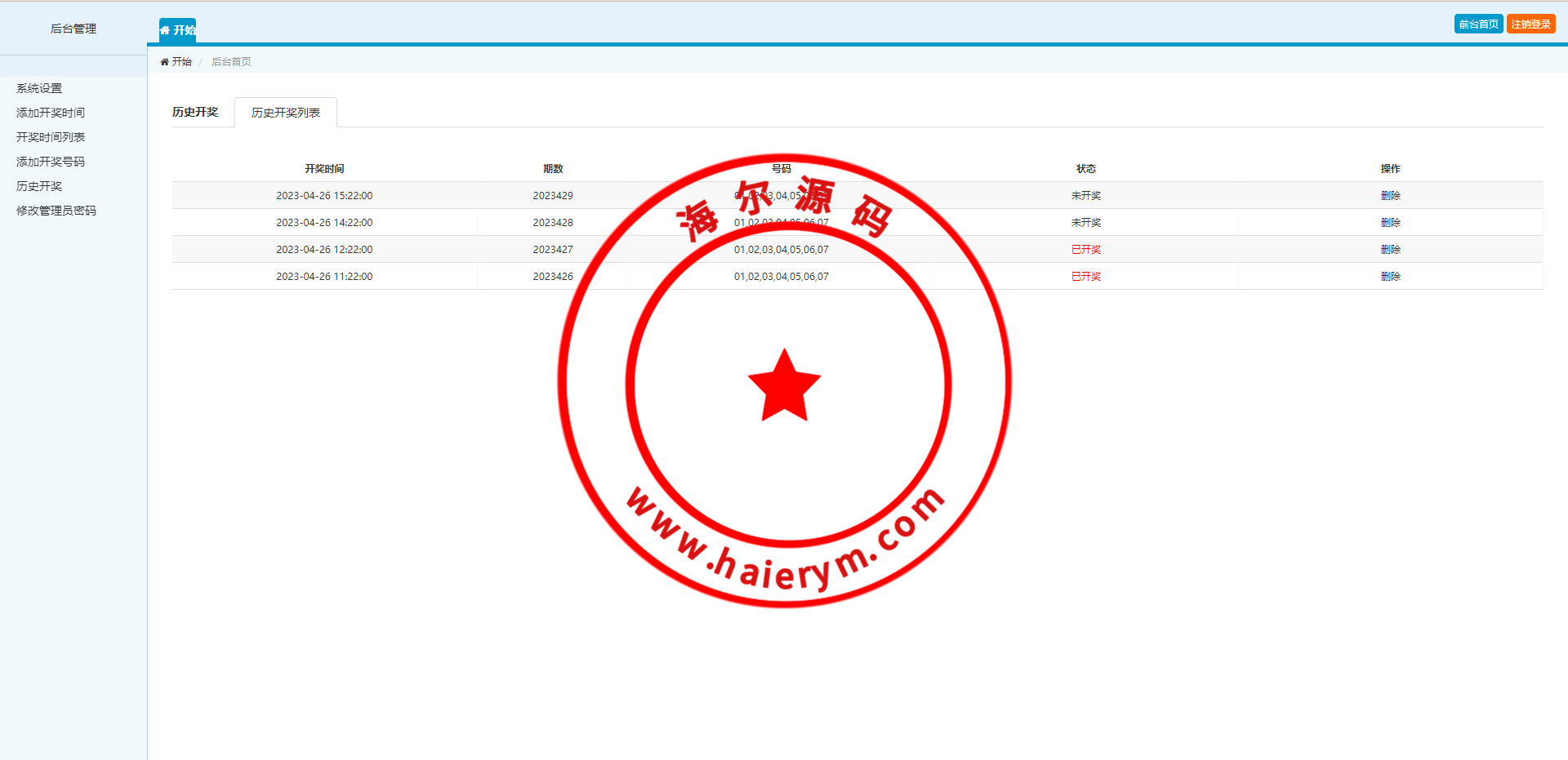The width and height of the screenshot is (1568, 760).
Task: Delete the record for period 2023427
Action: point(1390,250)
